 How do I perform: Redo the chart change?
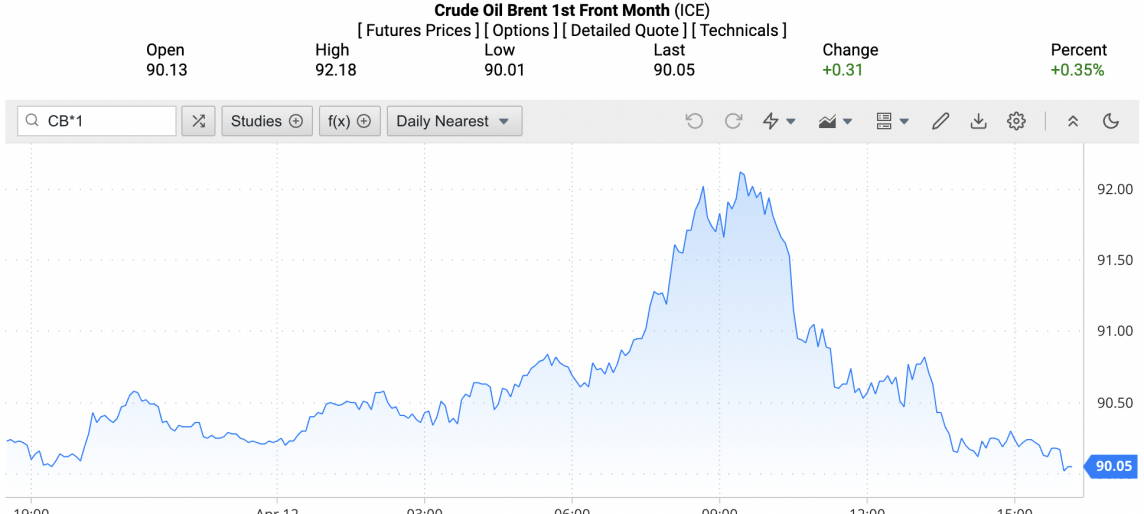pyautogui.click(x=733, y=121)
